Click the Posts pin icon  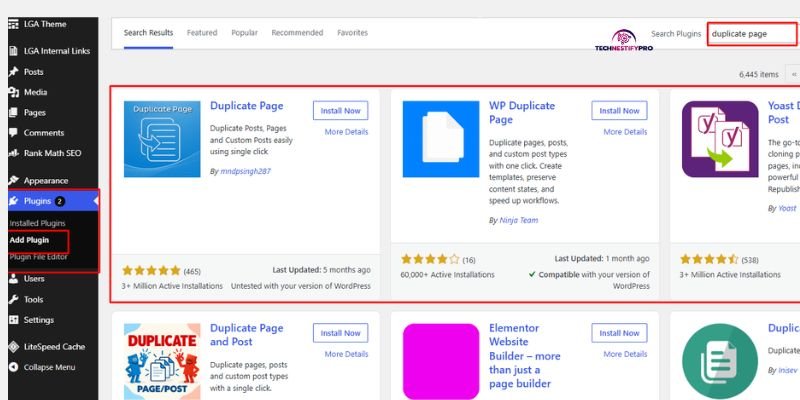pyautogui.click(x=13, y=72)
